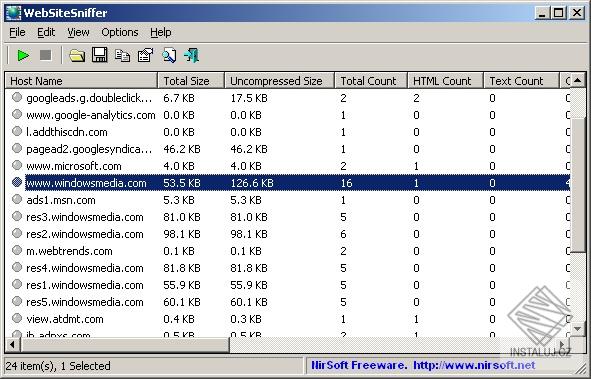Sort by the Text Count column header

[522, 81]
